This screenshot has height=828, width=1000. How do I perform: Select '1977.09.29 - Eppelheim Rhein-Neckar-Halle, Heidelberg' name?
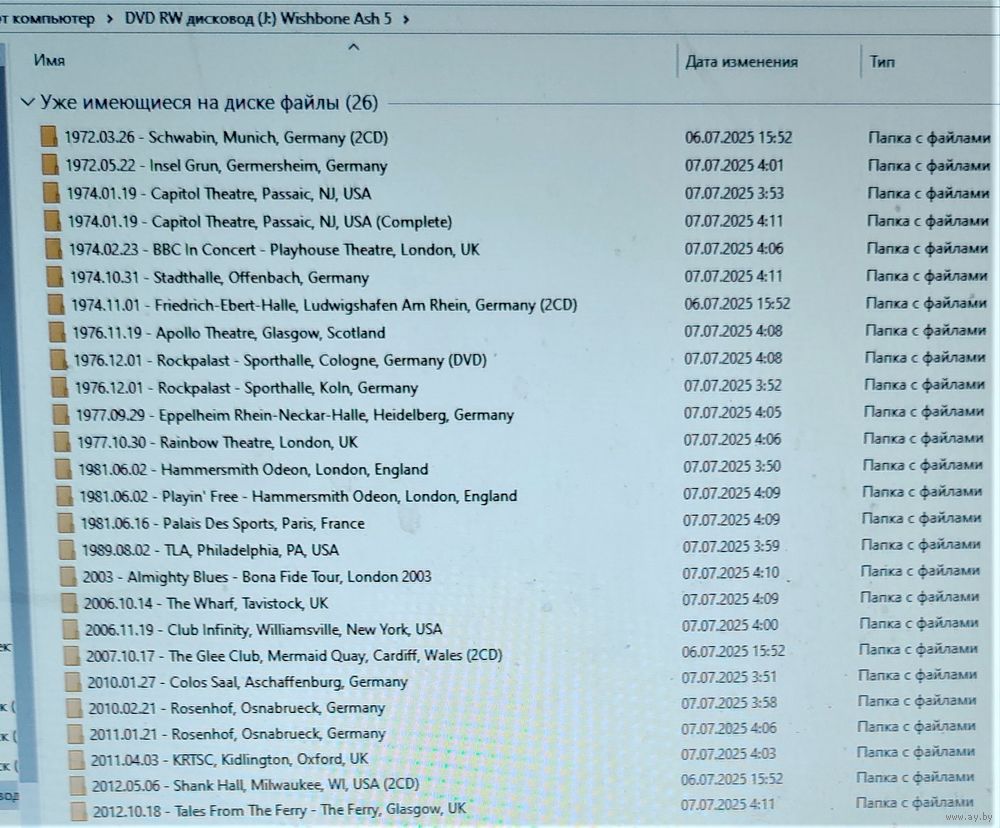[x=295, y=415]
